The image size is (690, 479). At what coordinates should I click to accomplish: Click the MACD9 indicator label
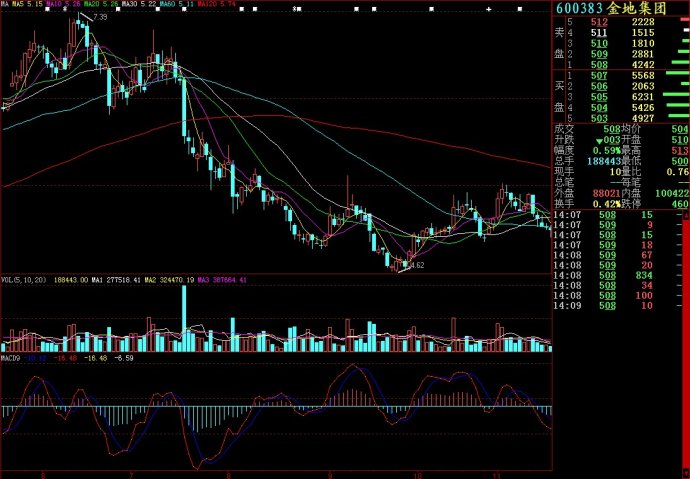click(x=11, y=355)
